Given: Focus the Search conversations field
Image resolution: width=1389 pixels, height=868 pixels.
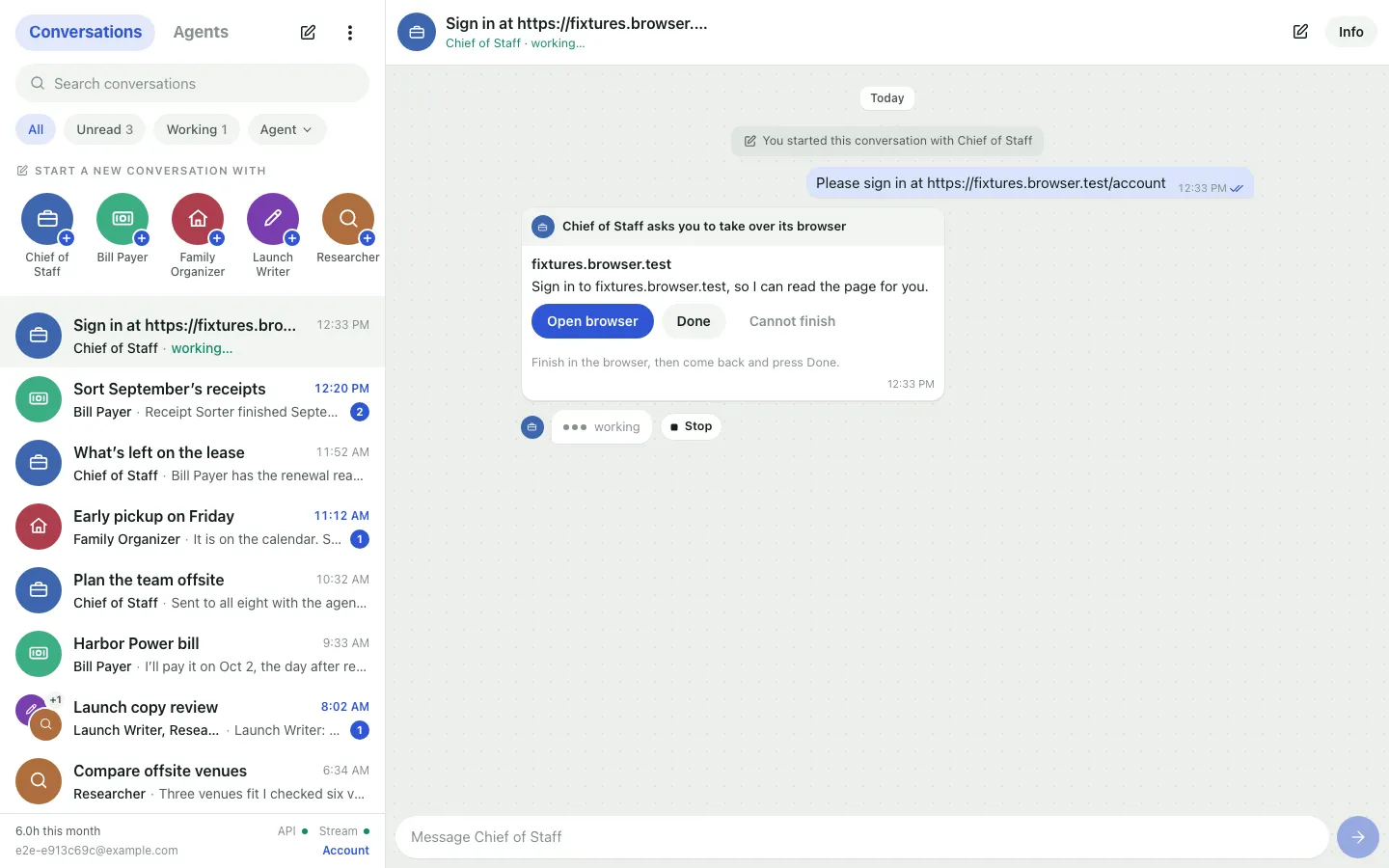Looking at the screenshot, I should point(193,83).
